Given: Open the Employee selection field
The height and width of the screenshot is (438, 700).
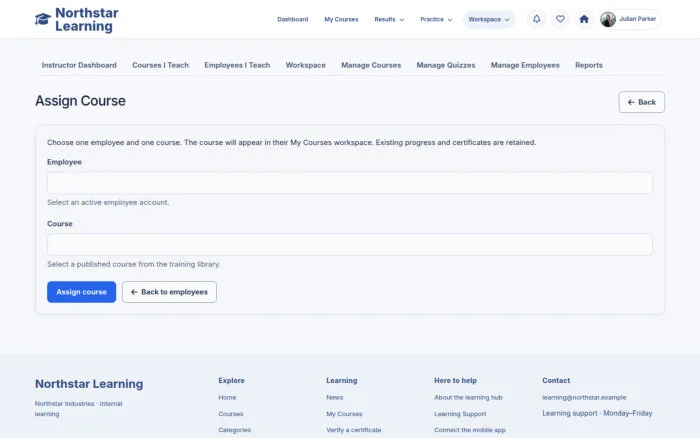Looking at the screenshot, I should 350,183.
